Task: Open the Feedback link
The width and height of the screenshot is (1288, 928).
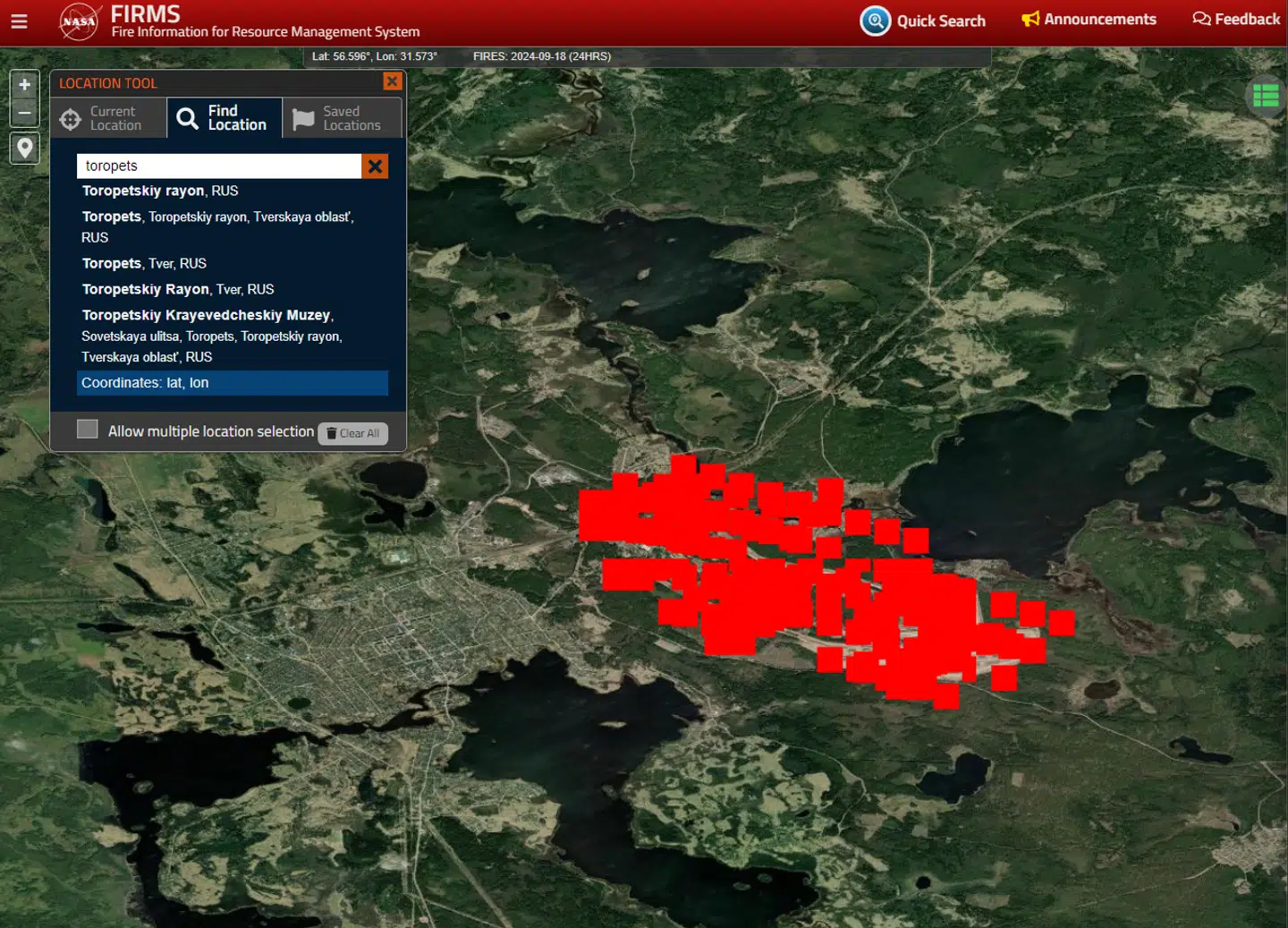Action: (x=1236, y=20)
